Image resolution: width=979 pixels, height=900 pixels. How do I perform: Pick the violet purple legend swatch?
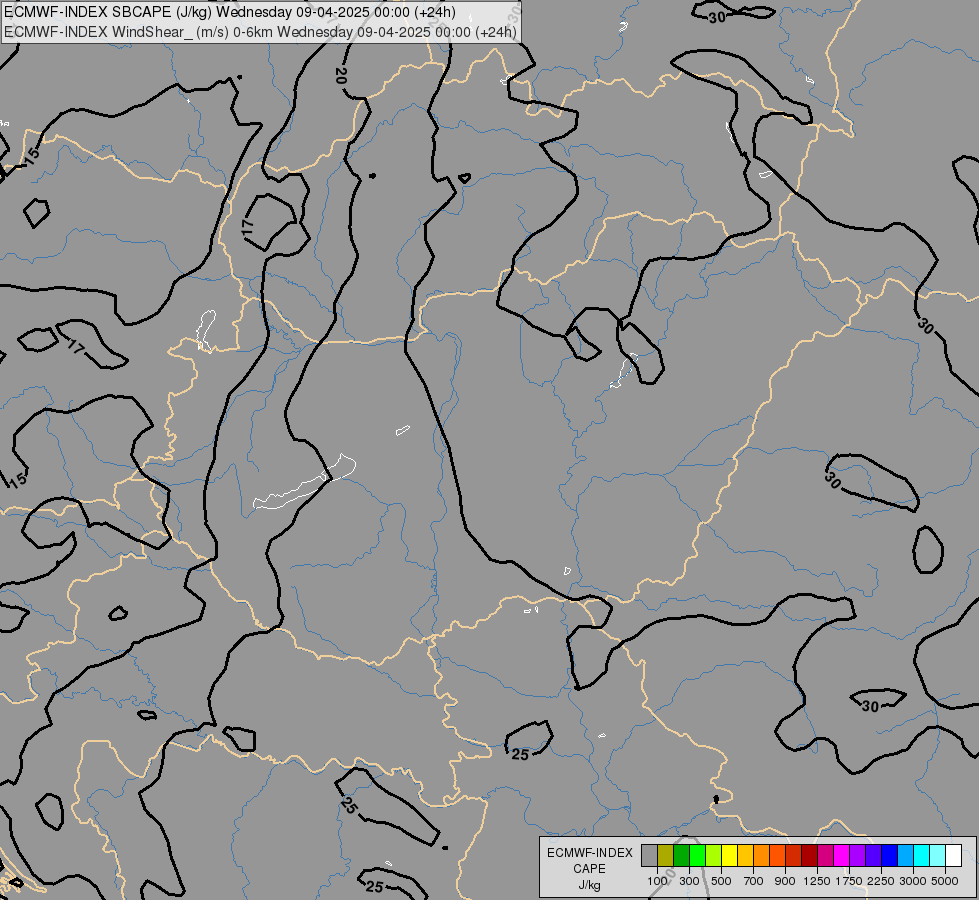[x=857, y=855]
